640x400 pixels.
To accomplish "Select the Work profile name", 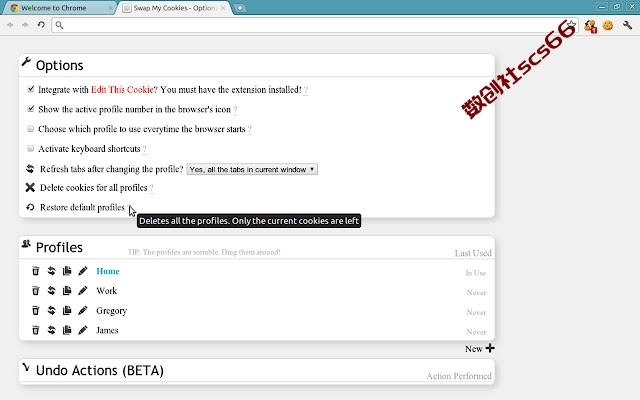I will 107,291.
